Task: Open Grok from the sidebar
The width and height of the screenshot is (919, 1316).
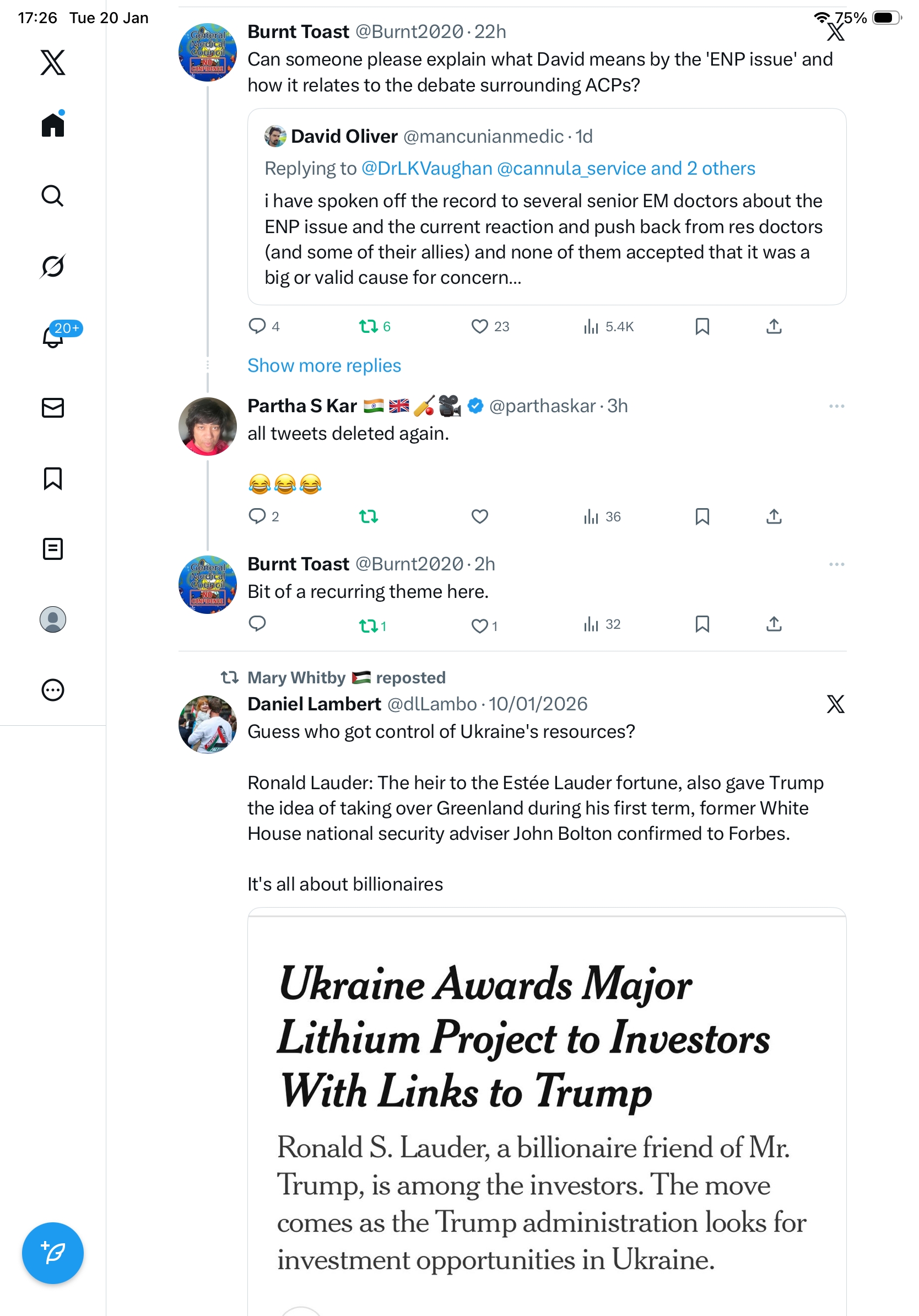Action: click(53, 266)
